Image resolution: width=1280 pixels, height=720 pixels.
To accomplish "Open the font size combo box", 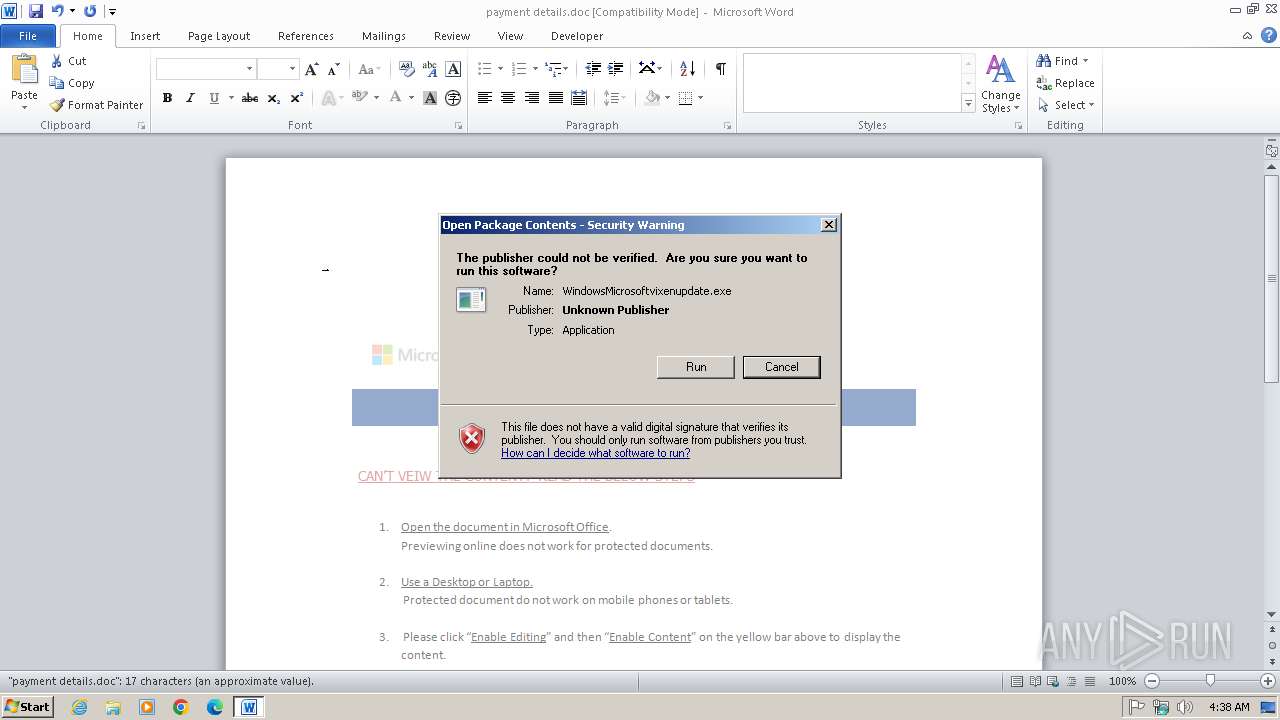I will coord(278,69).
